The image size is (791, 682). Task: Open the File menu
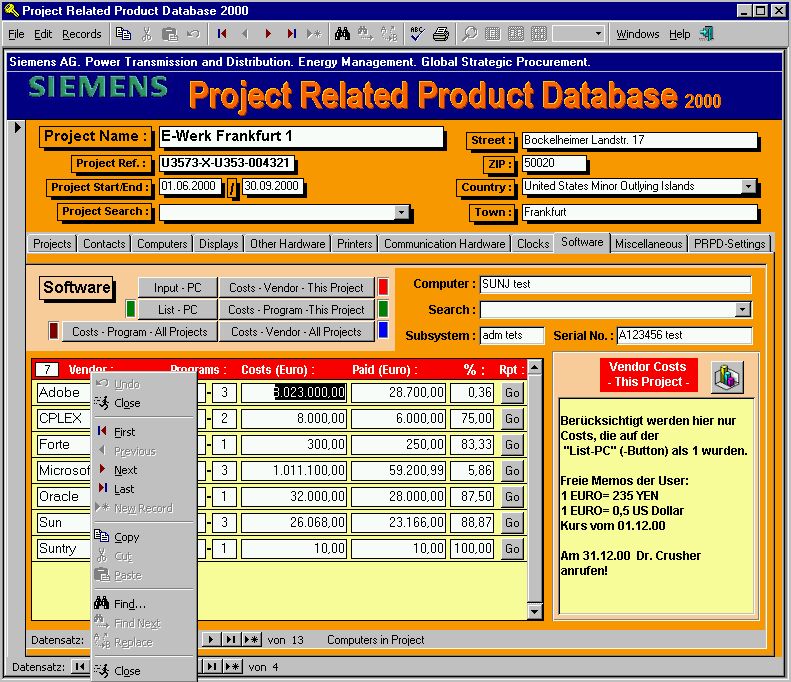[x=16, y=34]
